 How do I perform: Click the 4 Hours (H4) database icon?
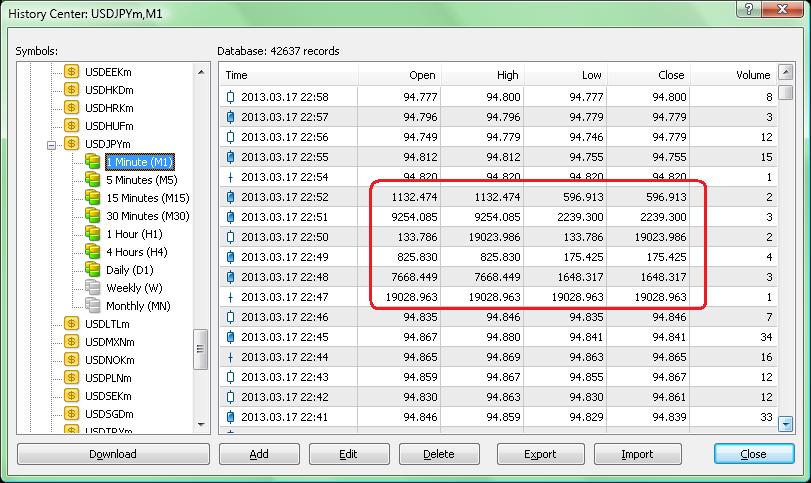click(93, 252)
